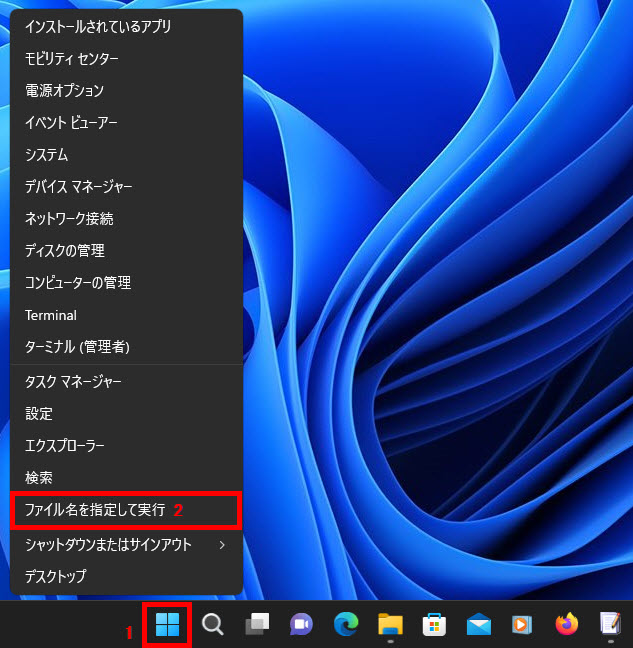Launch Firefox from the taskbar
Image resolution: width=633 pixels, height=648 pixels.
[x=567, y=625]
